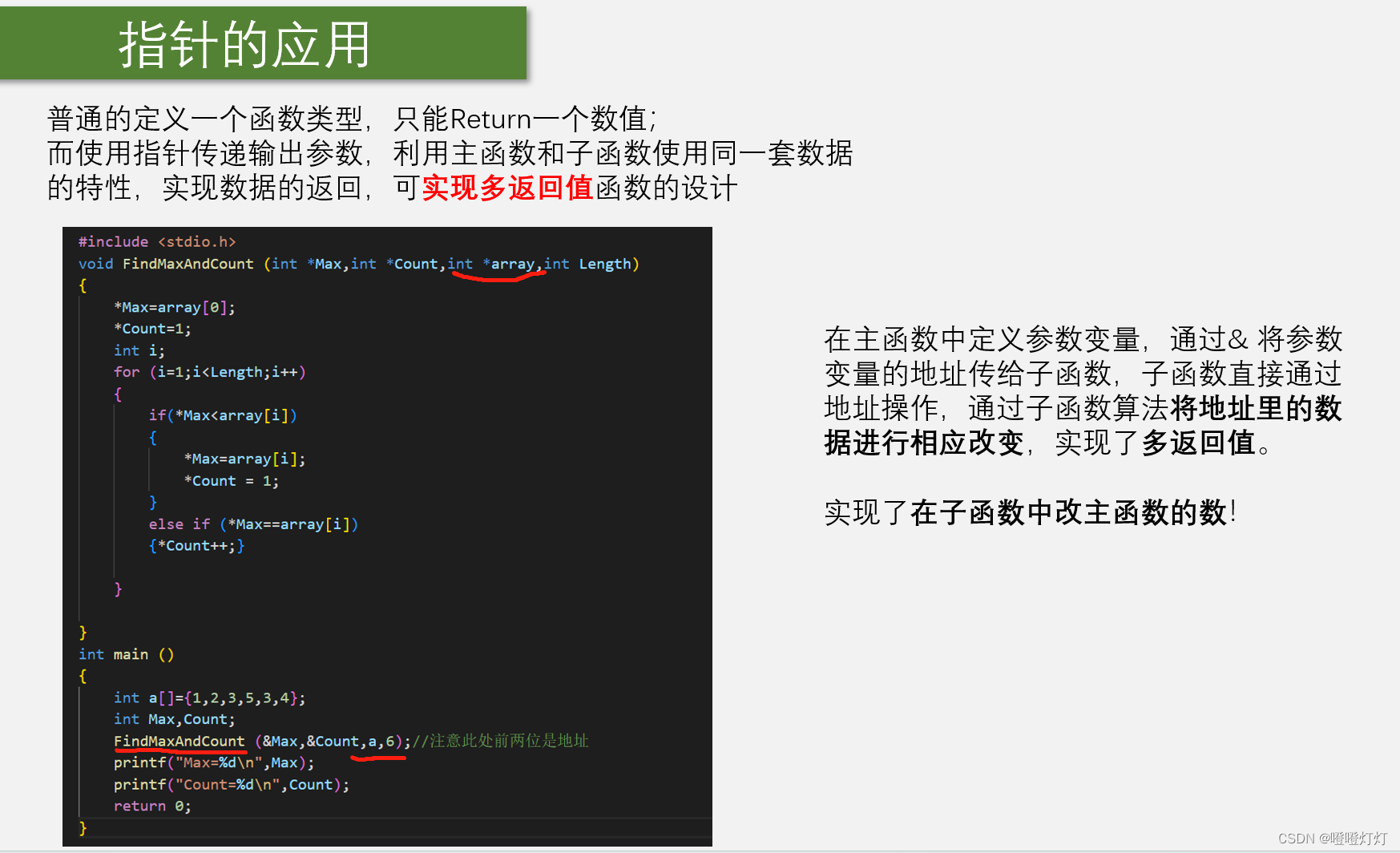Screen dimensions: 1400x853
Task: Click the comment '//注意此处前两位是地址'
Action: tap(501, 741)
